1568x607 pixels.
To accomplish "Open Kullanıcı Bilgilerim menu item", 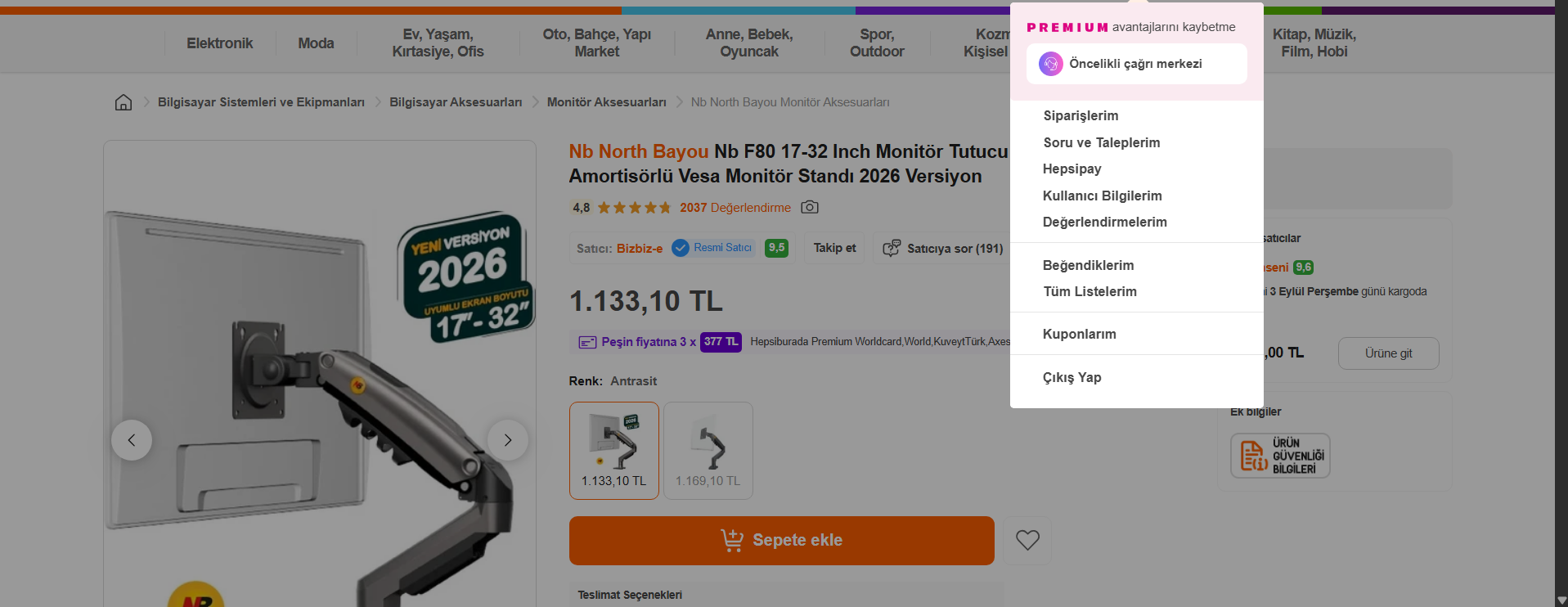I will pyautogui.click(x=1102, y=196).
